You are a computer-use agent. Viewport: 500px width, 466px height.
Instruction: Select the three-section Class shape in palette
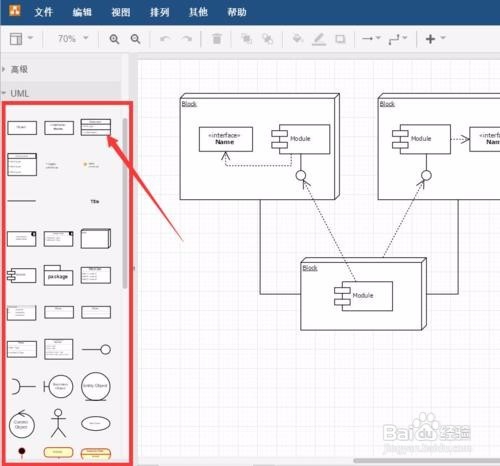[96, 127]
